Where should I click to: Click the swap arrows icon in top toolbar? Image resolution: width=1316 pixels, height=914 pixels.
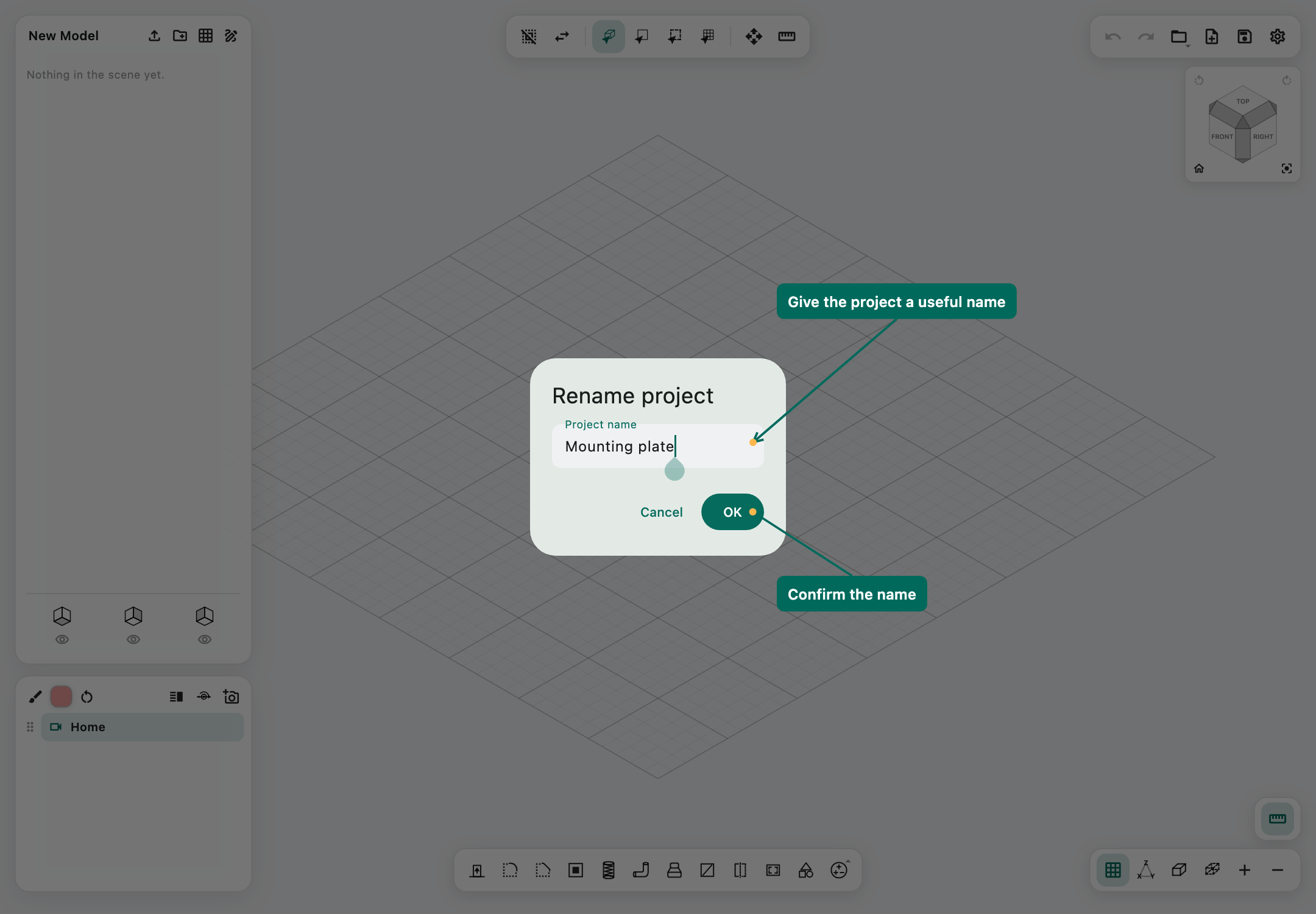click(562, 37)
